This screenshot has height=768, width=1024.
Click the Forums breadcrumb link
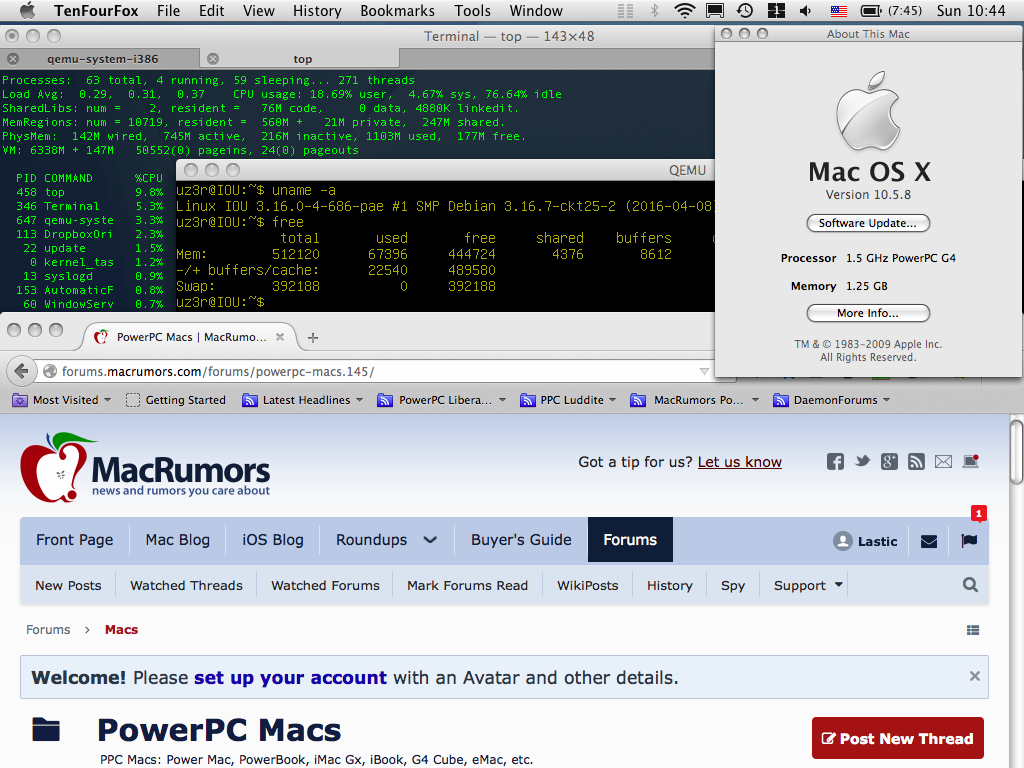(x=48, y=630)
